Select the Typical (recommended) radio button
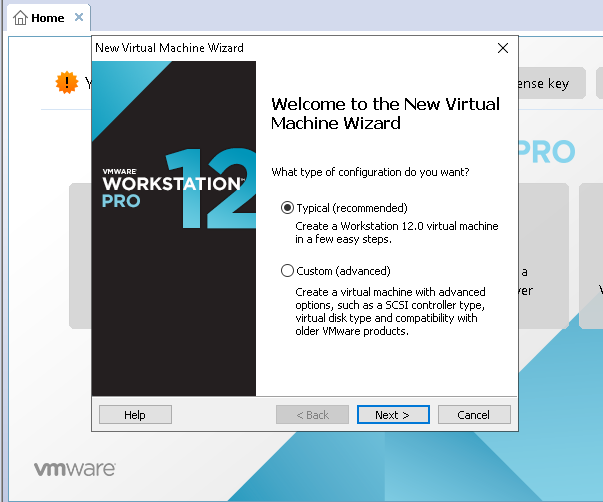Screen dimensions: 603x502 (287, 208)
